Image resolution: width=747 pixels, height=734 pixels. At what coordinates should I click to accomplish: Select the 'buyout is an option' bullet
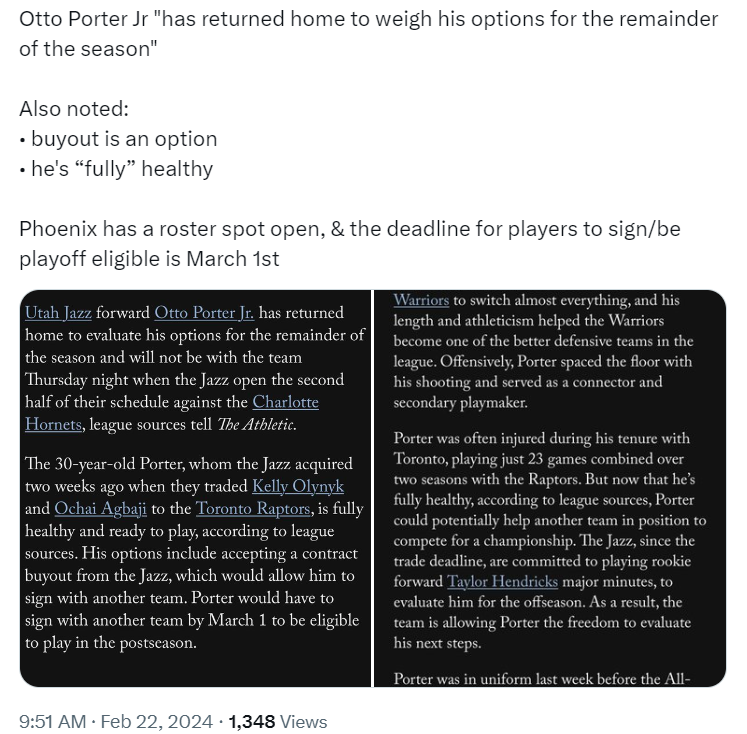119,139
